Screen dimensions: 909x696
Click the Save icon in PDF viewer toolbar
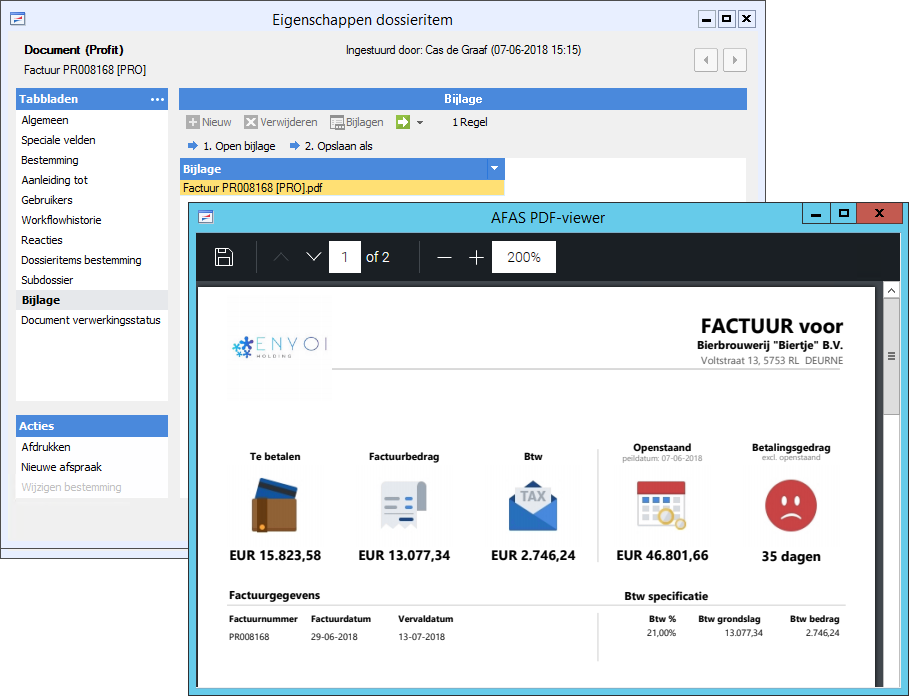tap(224, 257)
